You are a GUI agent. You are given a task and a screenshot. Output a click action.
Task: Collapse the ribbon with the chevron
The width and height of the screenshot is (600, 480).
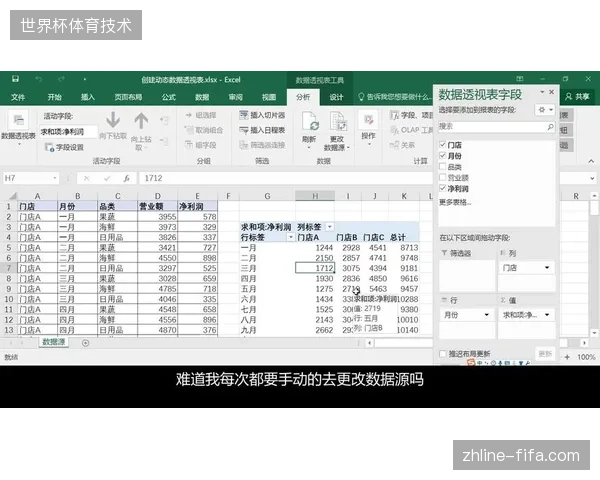coord(591,162)
